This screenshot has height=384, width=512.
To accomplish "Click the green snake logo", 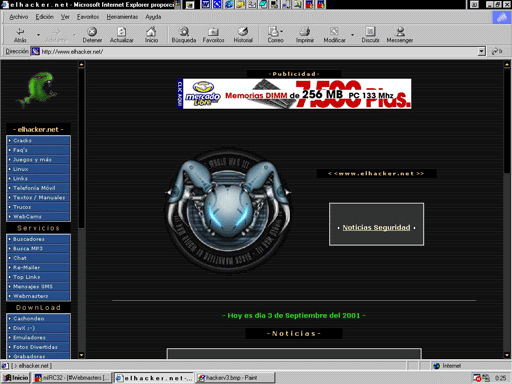I will (x=38, y=89).
